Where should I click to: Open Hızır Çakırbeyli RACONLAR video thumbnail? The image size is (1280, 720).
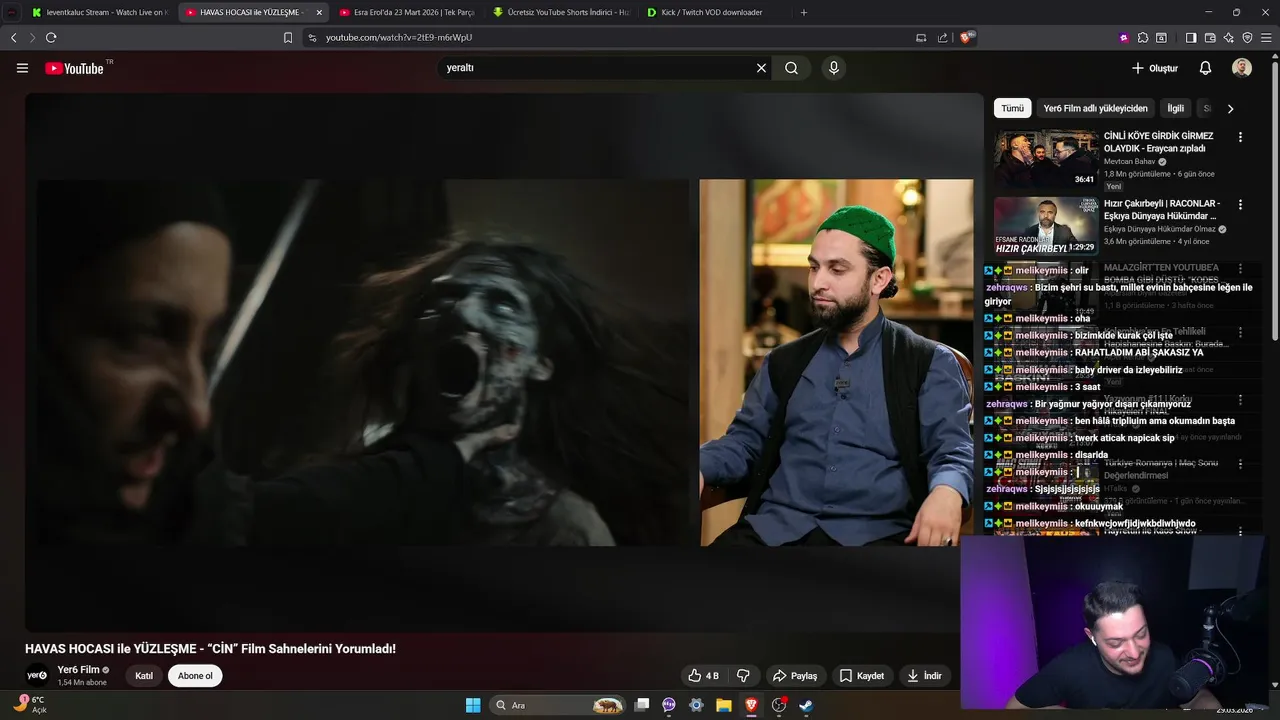pos(1046,225)
